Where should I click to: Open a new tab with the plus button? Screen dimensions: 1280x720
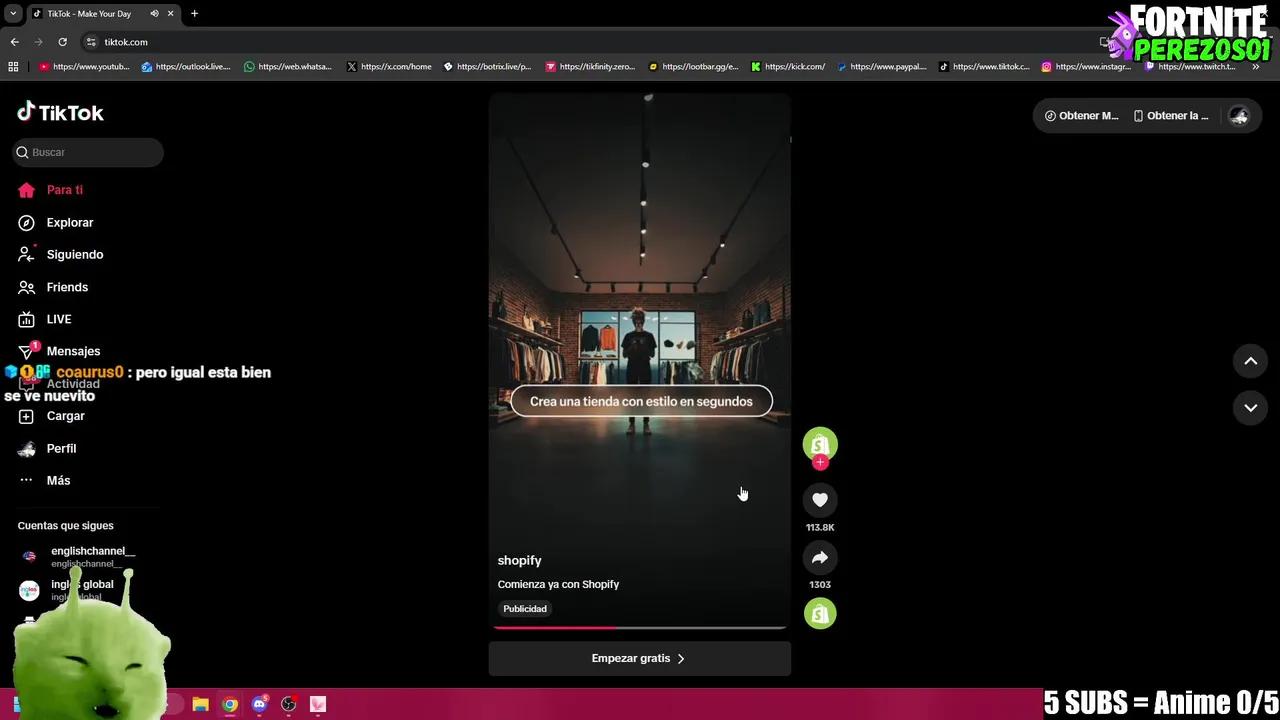pyautogui.click(x=194, y=14)
